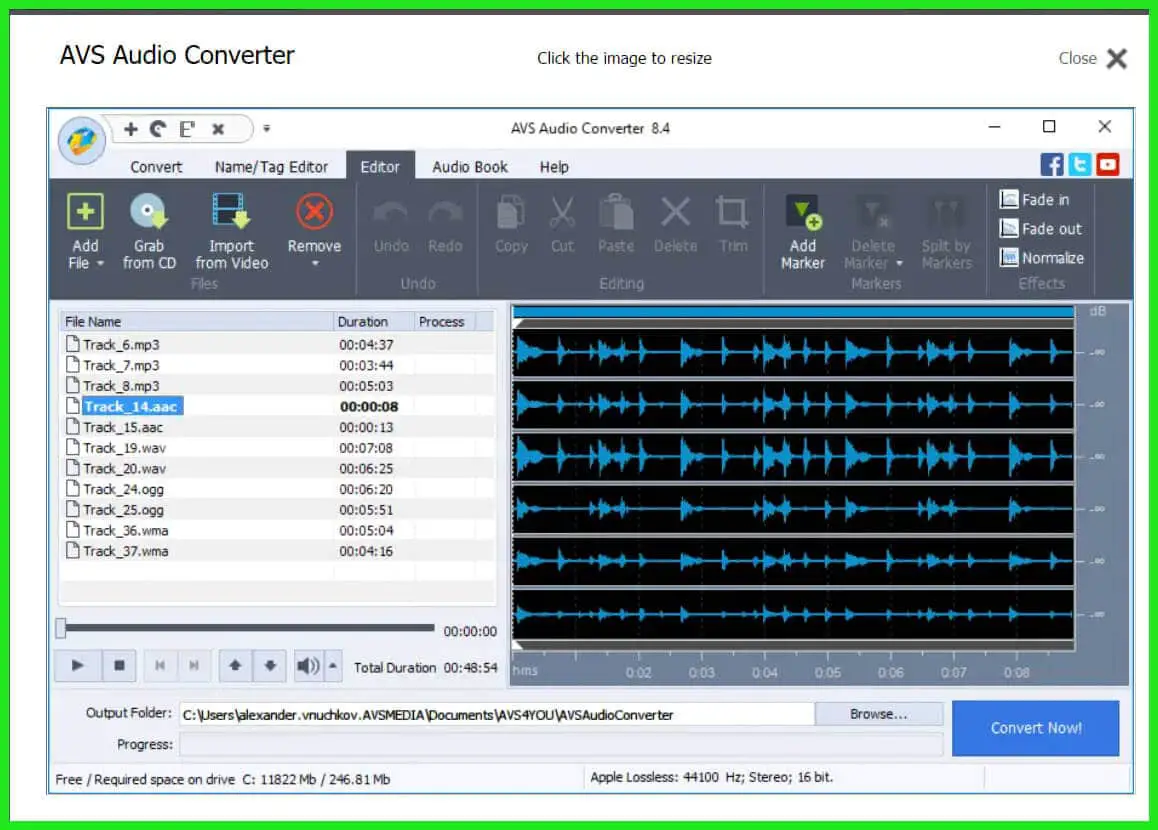The width and height of the screenshot is (1158, 830).
Task: Open the Twitter page icon
Action: pos(1080,165)
